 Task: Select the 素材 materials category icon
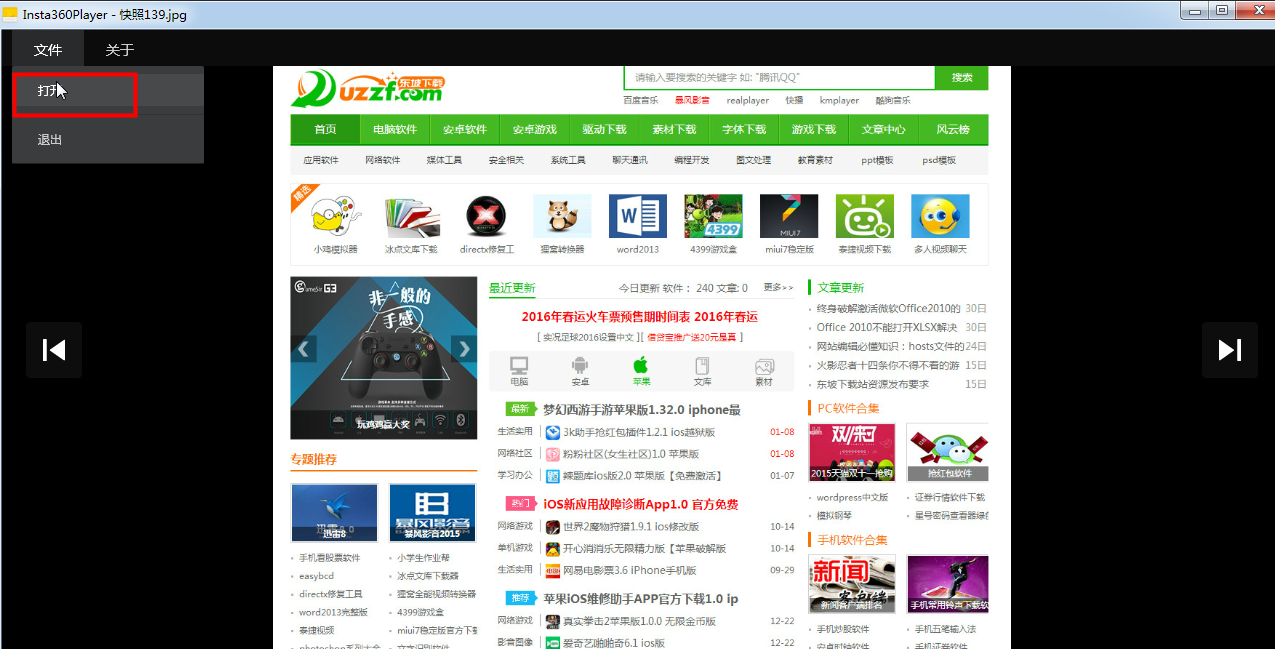click(x=764, y=370)
